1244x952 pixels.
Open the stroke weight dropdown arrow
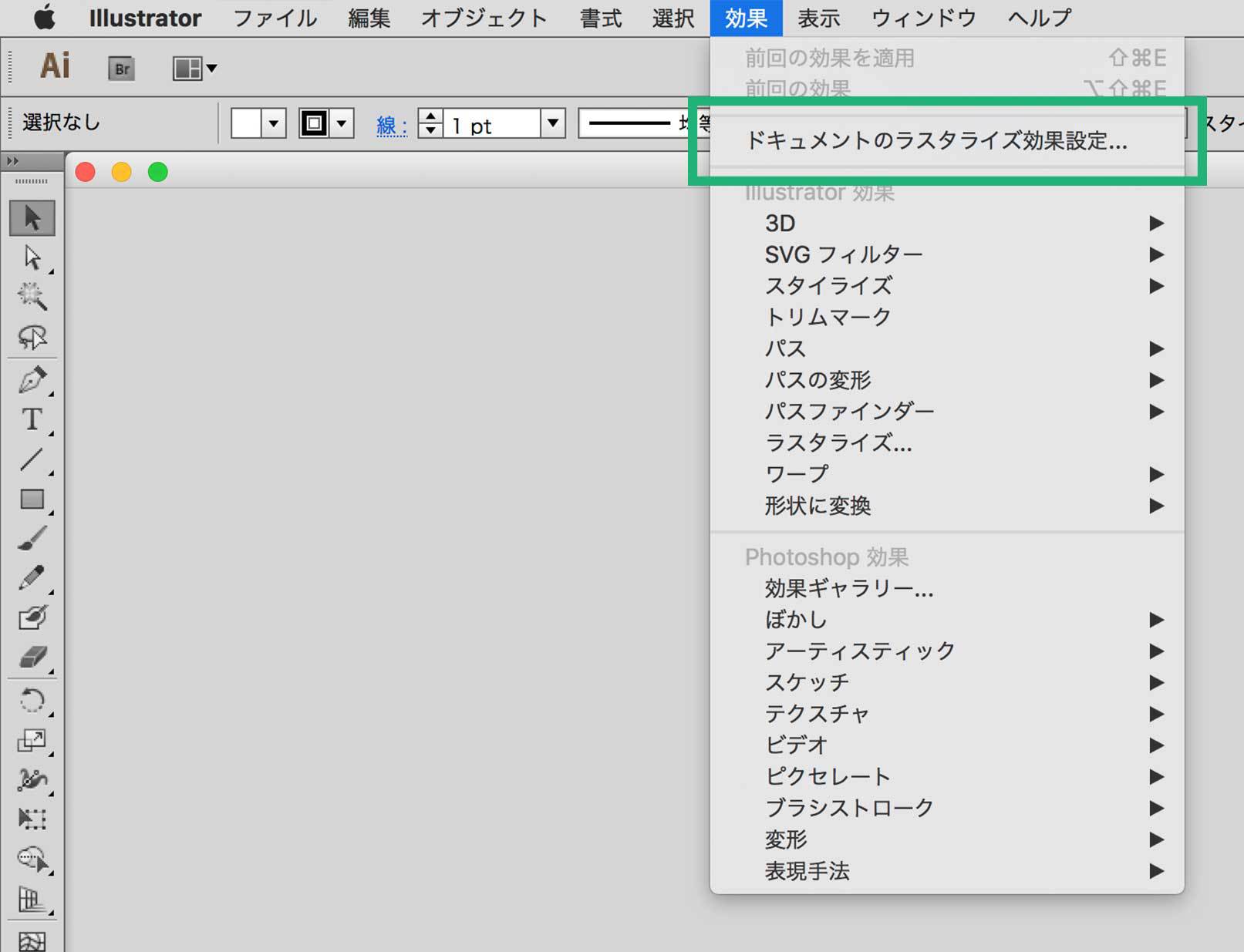(x=552, y=123)
